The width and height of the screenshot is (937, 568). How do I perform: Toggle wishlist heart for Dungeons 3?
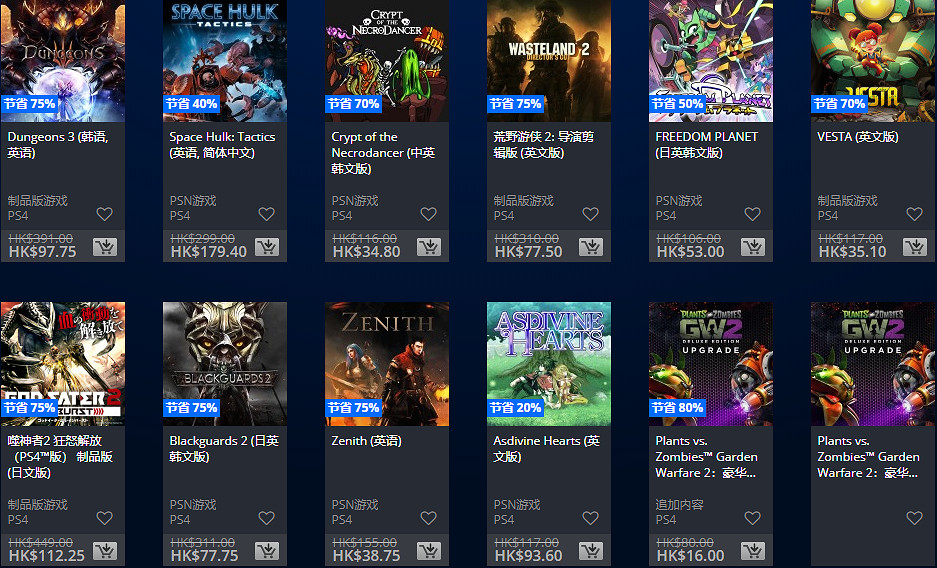(x=105, y=214)
